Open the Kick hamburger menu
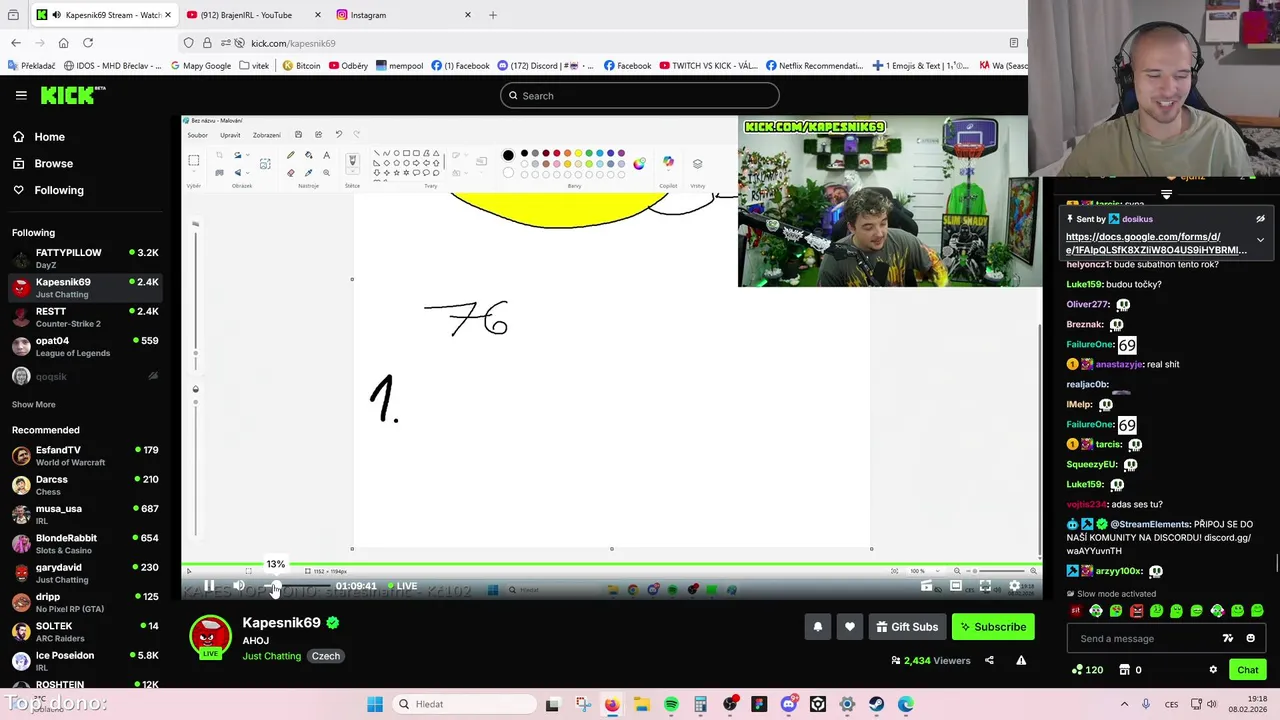This screenshot has height=720, width=1280. [x=21, y=95]
